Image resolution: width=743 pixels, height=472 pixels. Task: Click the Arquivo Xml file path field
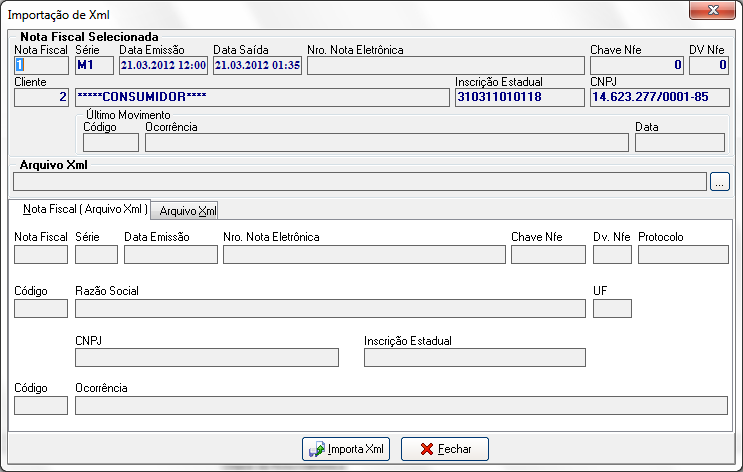click(360, 182)
